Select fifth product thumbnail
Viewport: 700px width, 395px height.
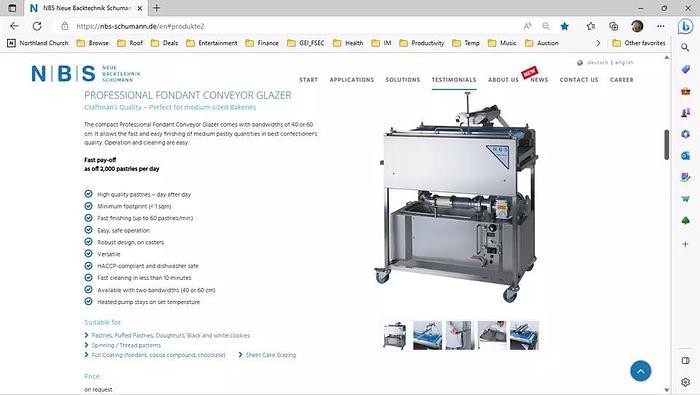coord(524,335)
